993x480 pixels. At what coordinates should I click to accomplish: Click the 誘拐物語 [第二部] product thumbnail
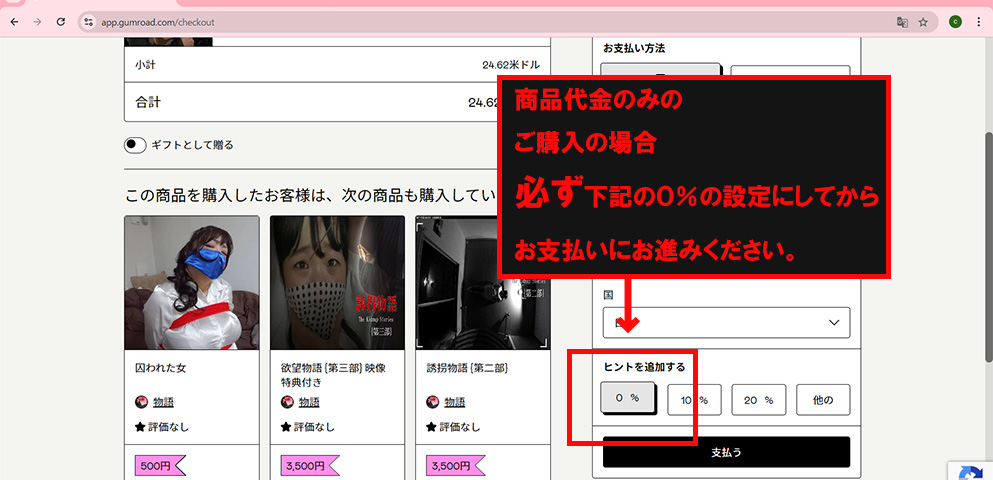point(483,283)
